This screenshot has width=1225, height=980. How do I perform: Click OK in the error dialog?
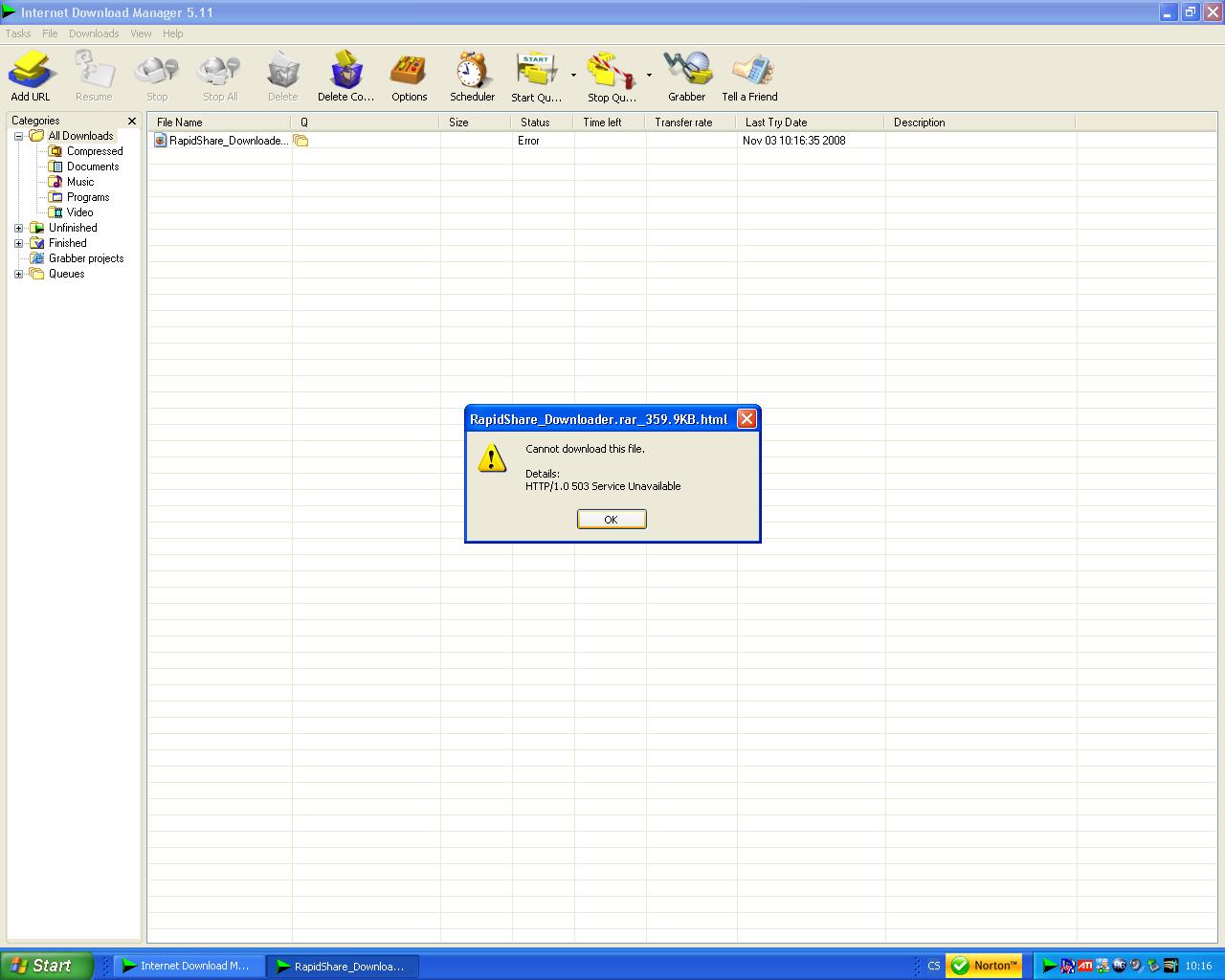[612, 520]
